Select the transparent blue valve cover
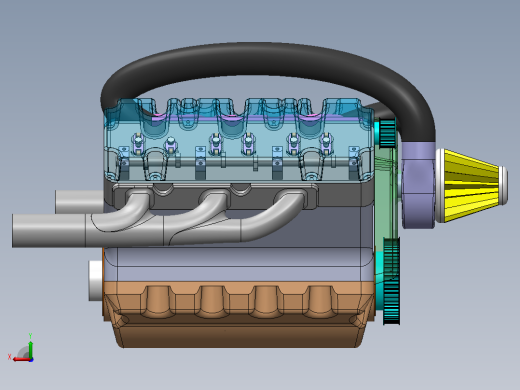The height and width of the screenshot is (390, 520). 239,140
